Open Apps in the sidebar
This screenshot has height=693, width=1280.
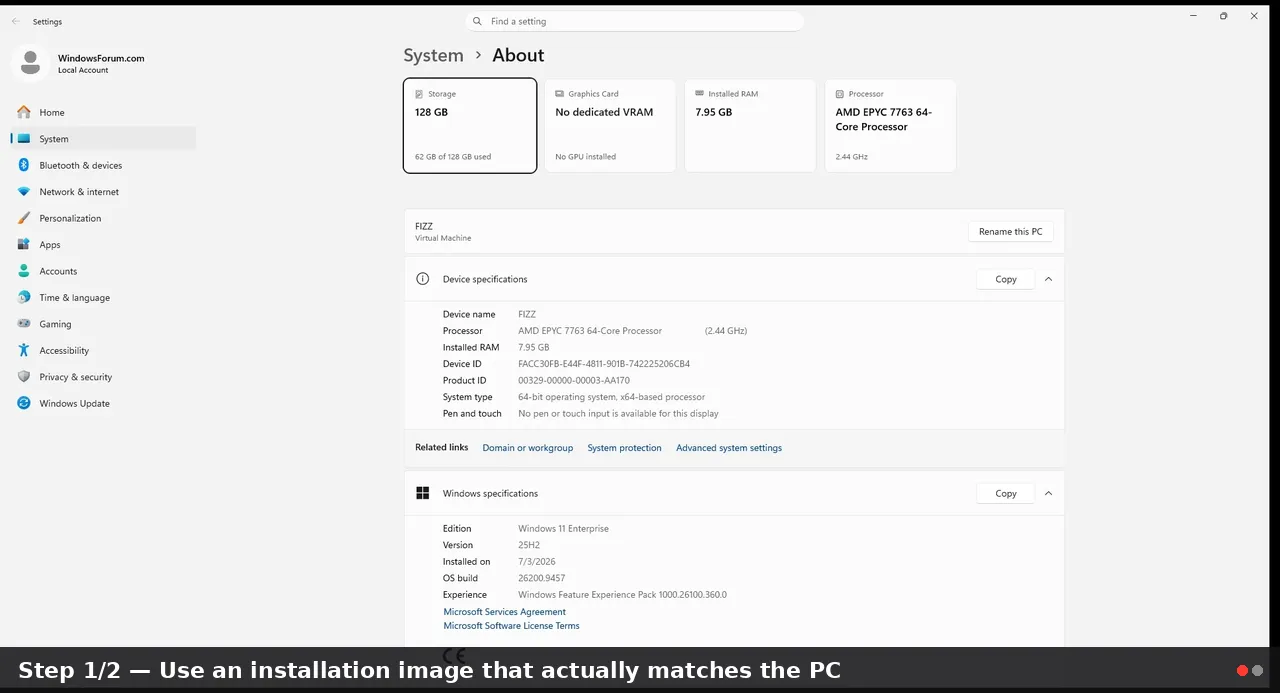[103, 245]
